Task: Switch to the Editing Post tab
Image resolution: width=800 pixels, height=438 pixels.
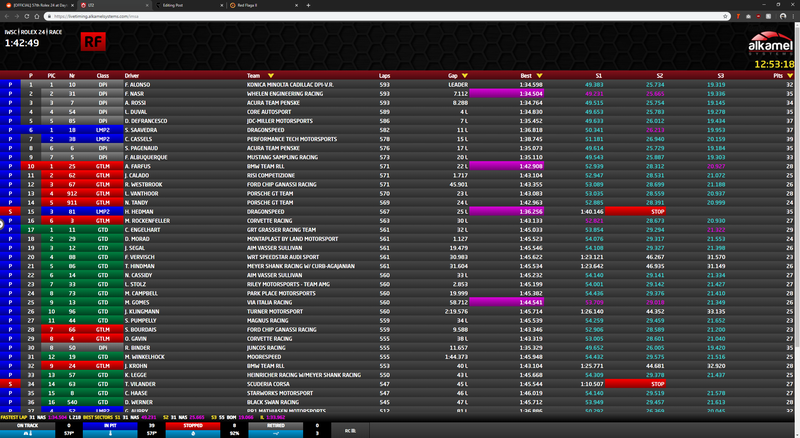Action: point(188,5)
